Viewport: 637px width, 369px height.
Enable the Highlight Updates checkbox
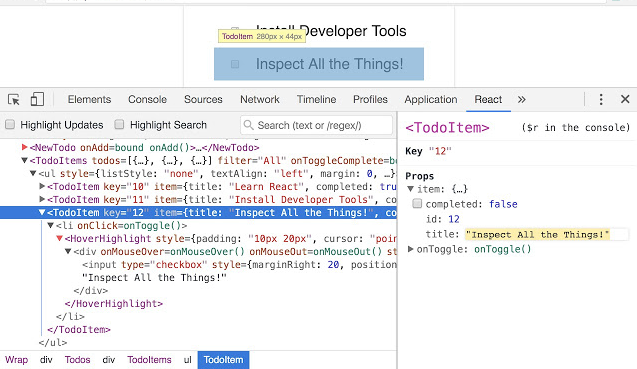(10, 124)
